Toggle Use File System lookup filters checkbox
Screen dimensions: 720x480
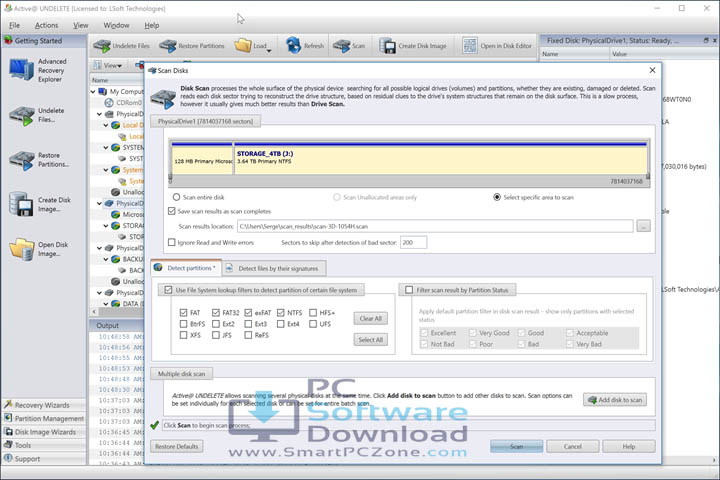(x=168, y=290)
